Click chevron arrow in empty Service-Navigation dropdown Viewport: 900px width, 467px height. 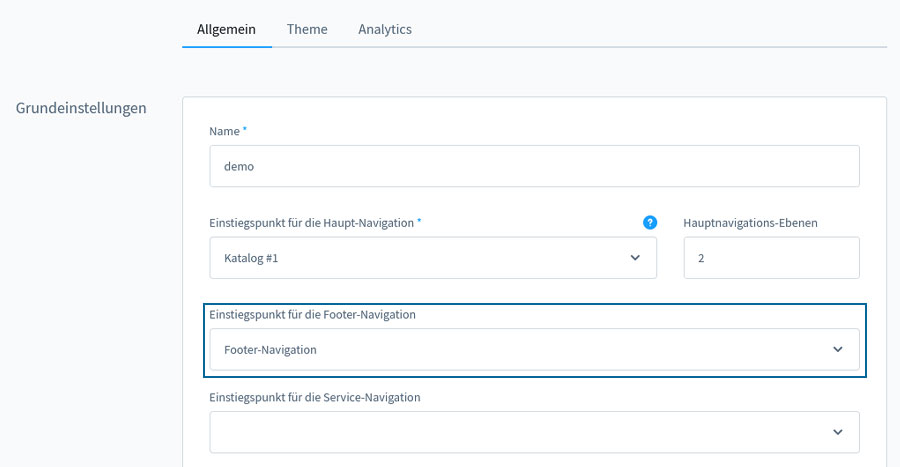pos(837,432)
